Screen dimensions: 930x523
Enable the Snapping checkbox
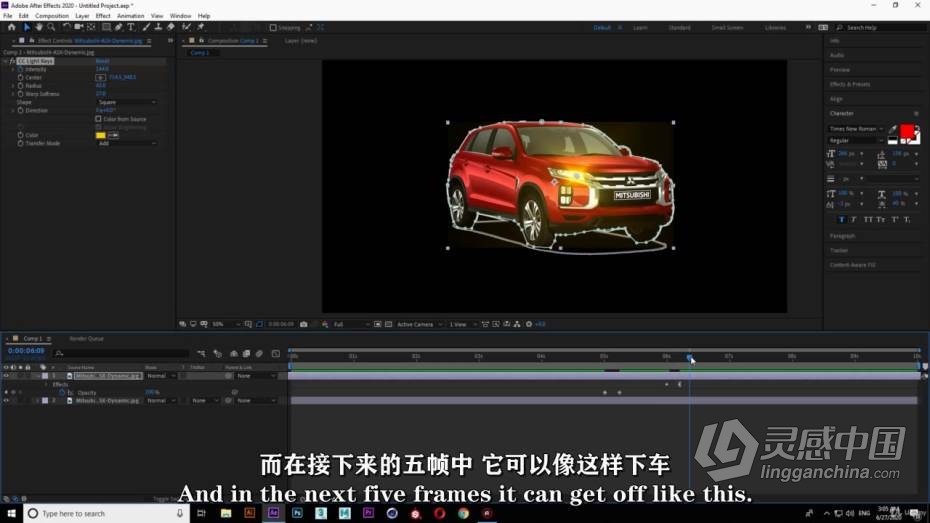273,28
